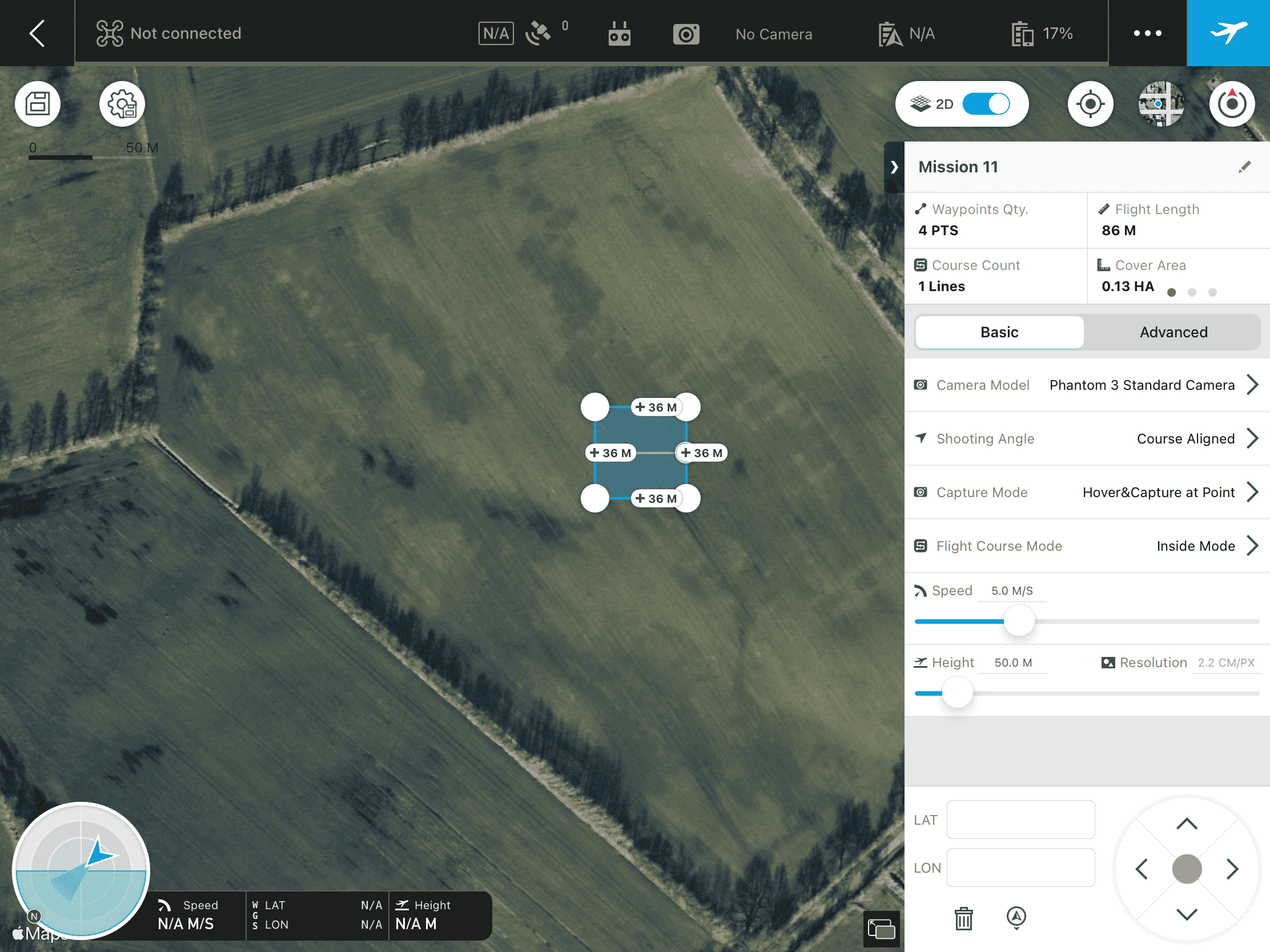Start flight with airplane icon
Image resolution: width=1270 pixels, height=952 pixels.
[x=1228, y=33]
